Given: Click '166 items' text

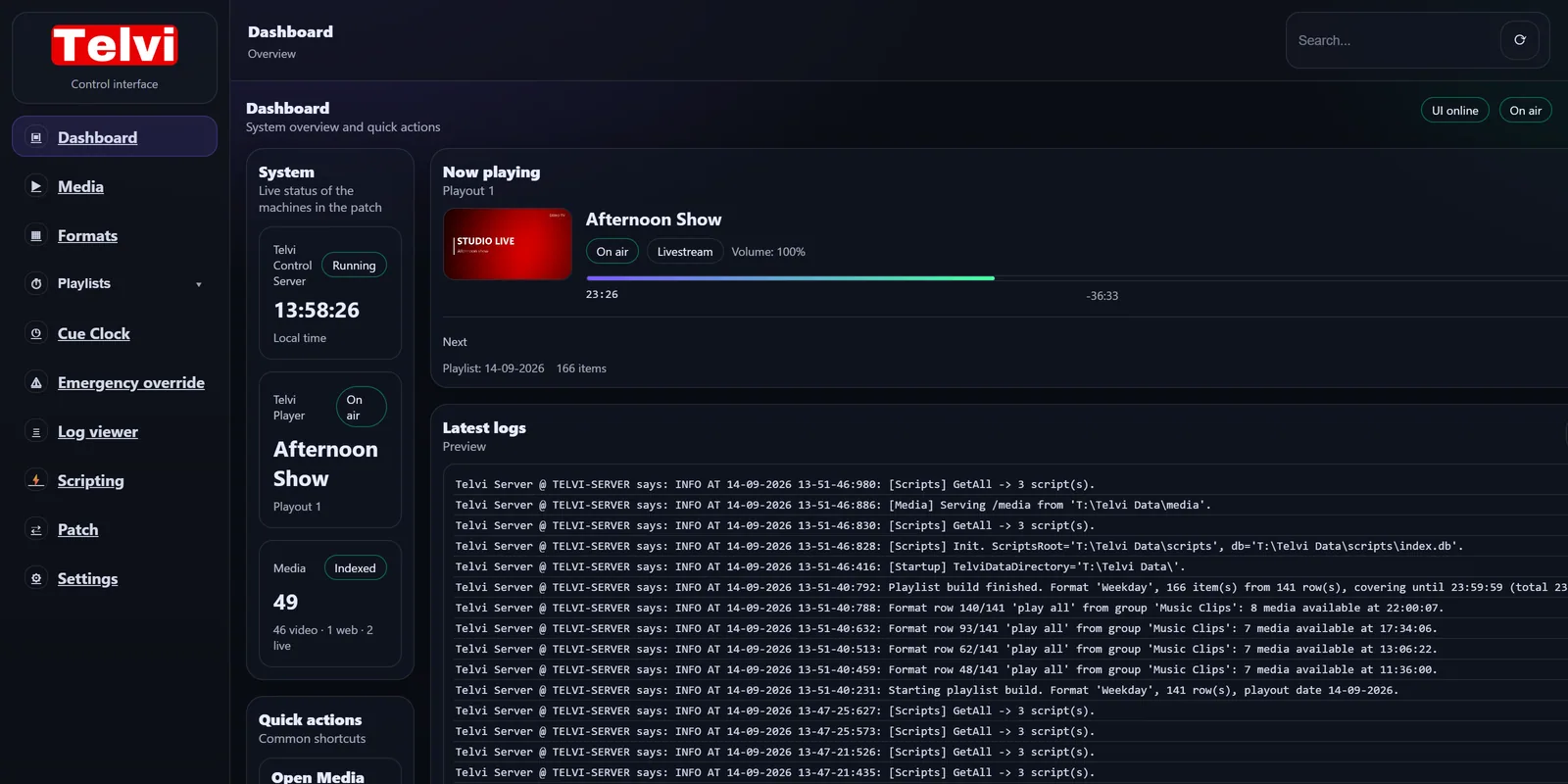Looking at the screenshot, I should [x=581, y=368].
